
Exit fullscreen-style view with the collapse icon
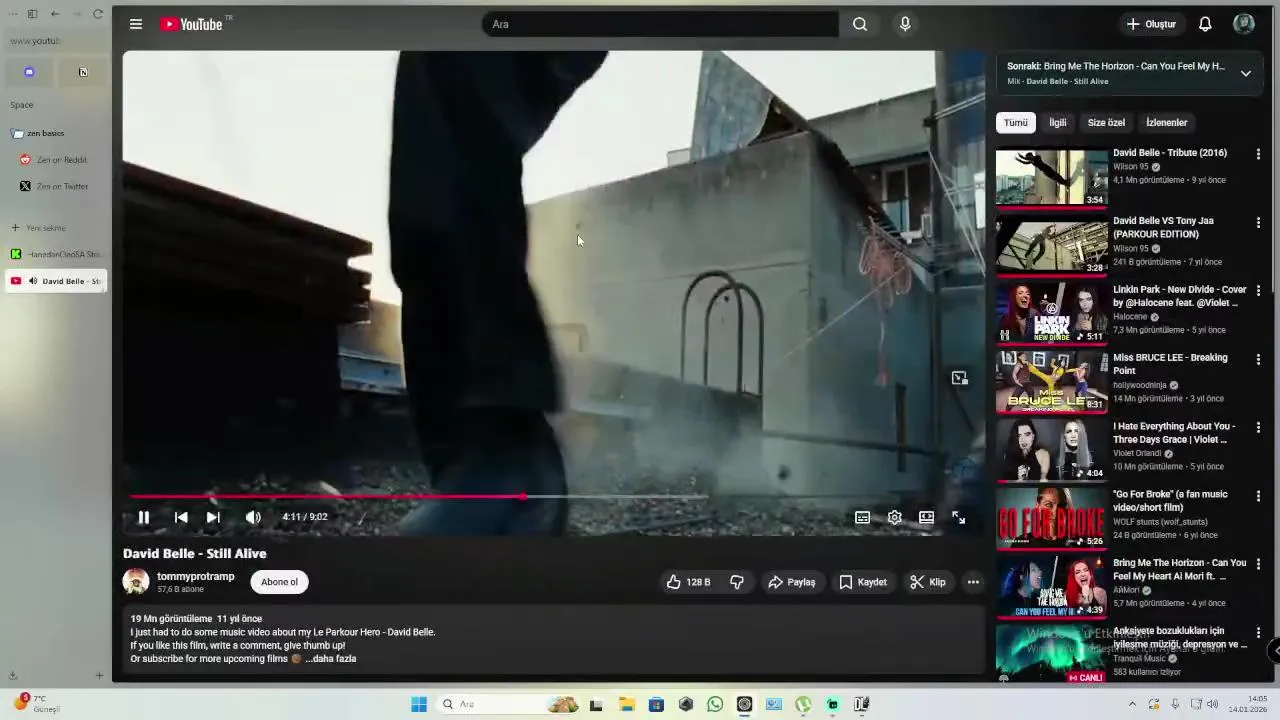tap(958, 517)
